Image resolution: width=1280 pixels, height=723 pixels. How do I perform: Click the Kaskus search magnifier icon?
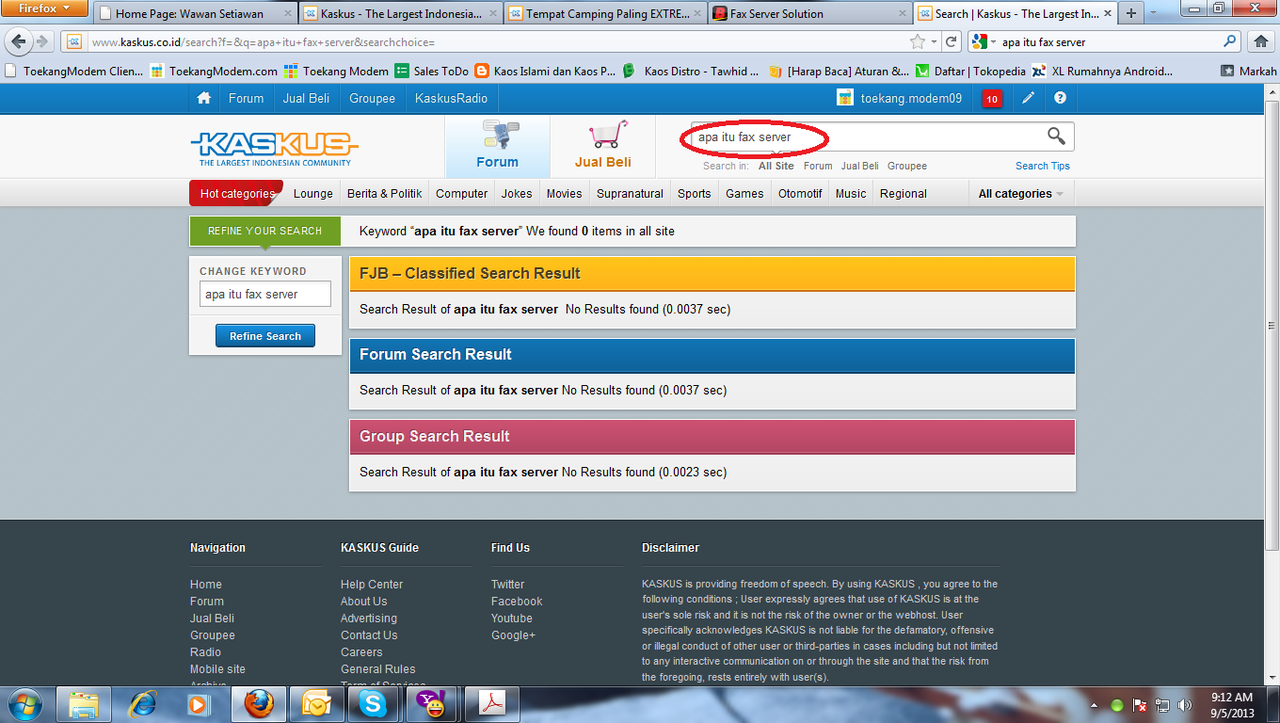click(1056, 136)
